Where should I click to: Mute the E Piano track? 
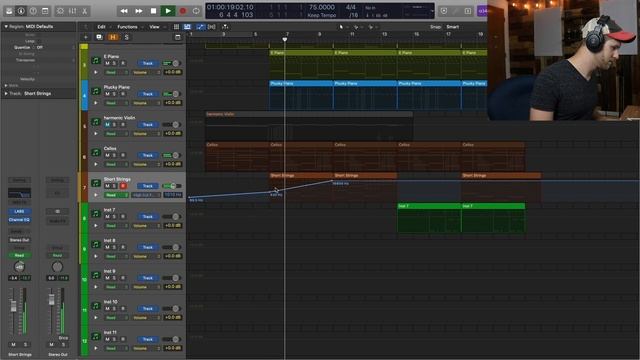(x=107, y=63)
